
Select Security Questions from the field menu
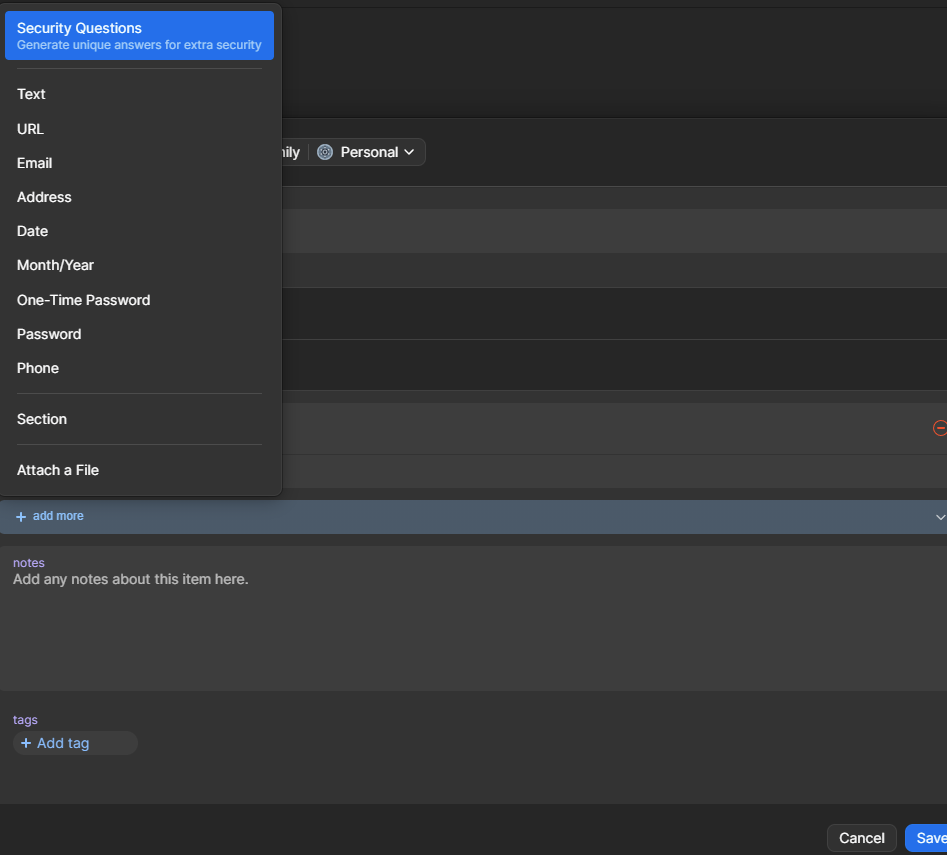139,35
